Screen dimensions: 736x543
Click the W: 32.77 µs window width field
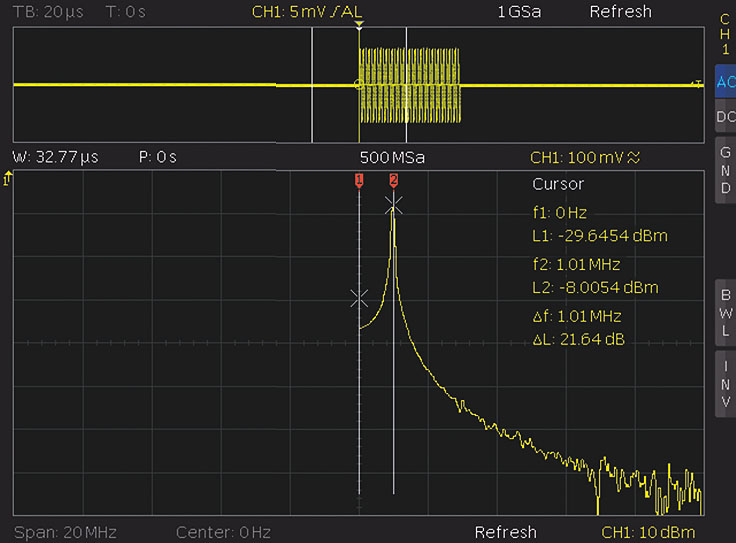pos(55,158)
